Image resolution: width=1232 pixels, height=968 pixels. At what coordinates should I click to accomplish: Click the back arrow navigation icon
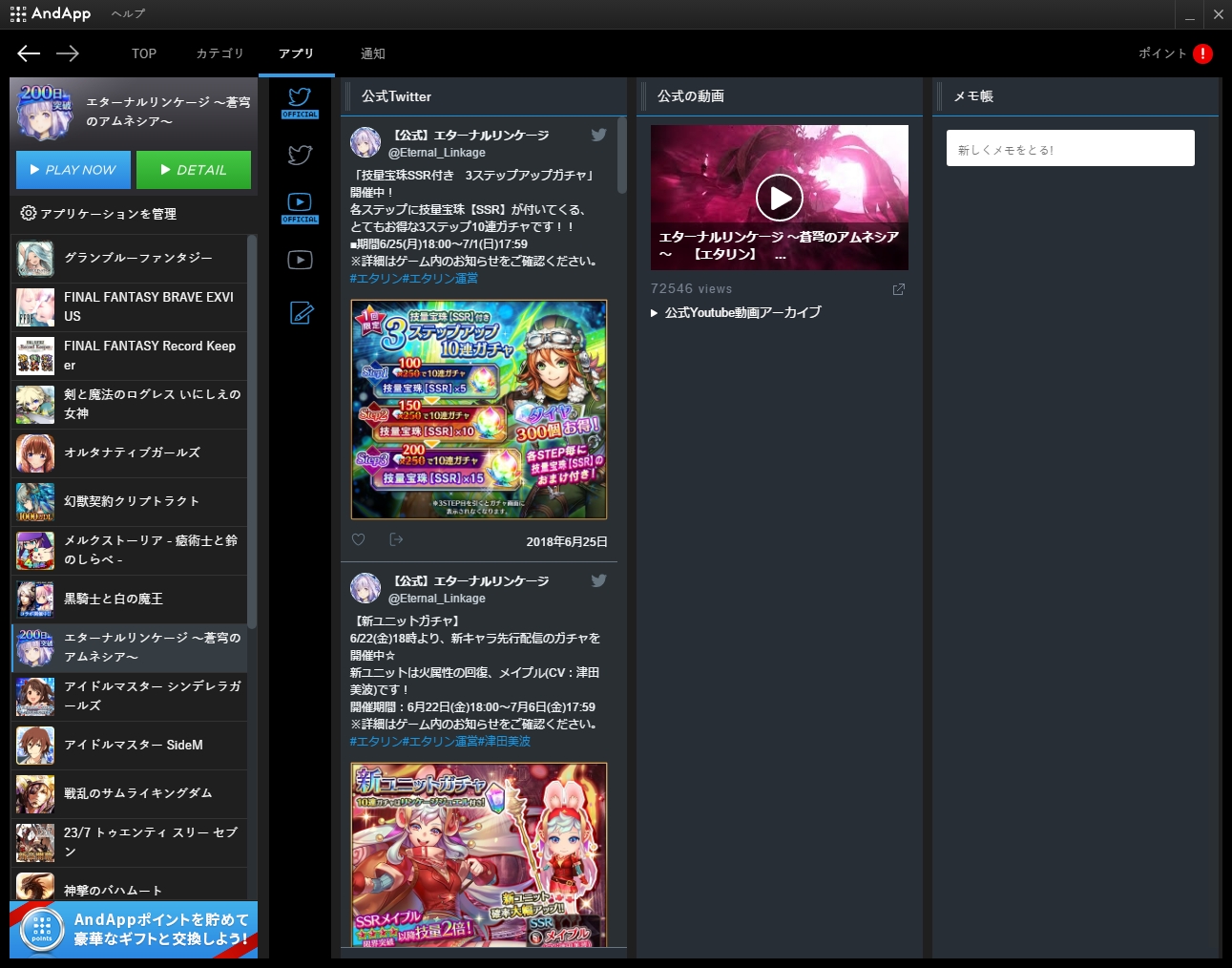(x=29, y=53)
